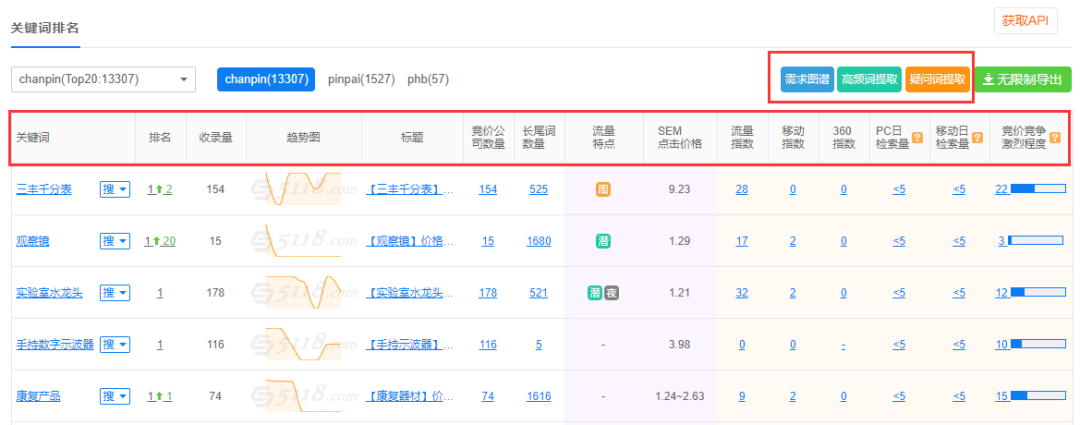The image size is (1080, 425).
Task: Click 竞价公司数量 value 74
Action: click(488, 396)
